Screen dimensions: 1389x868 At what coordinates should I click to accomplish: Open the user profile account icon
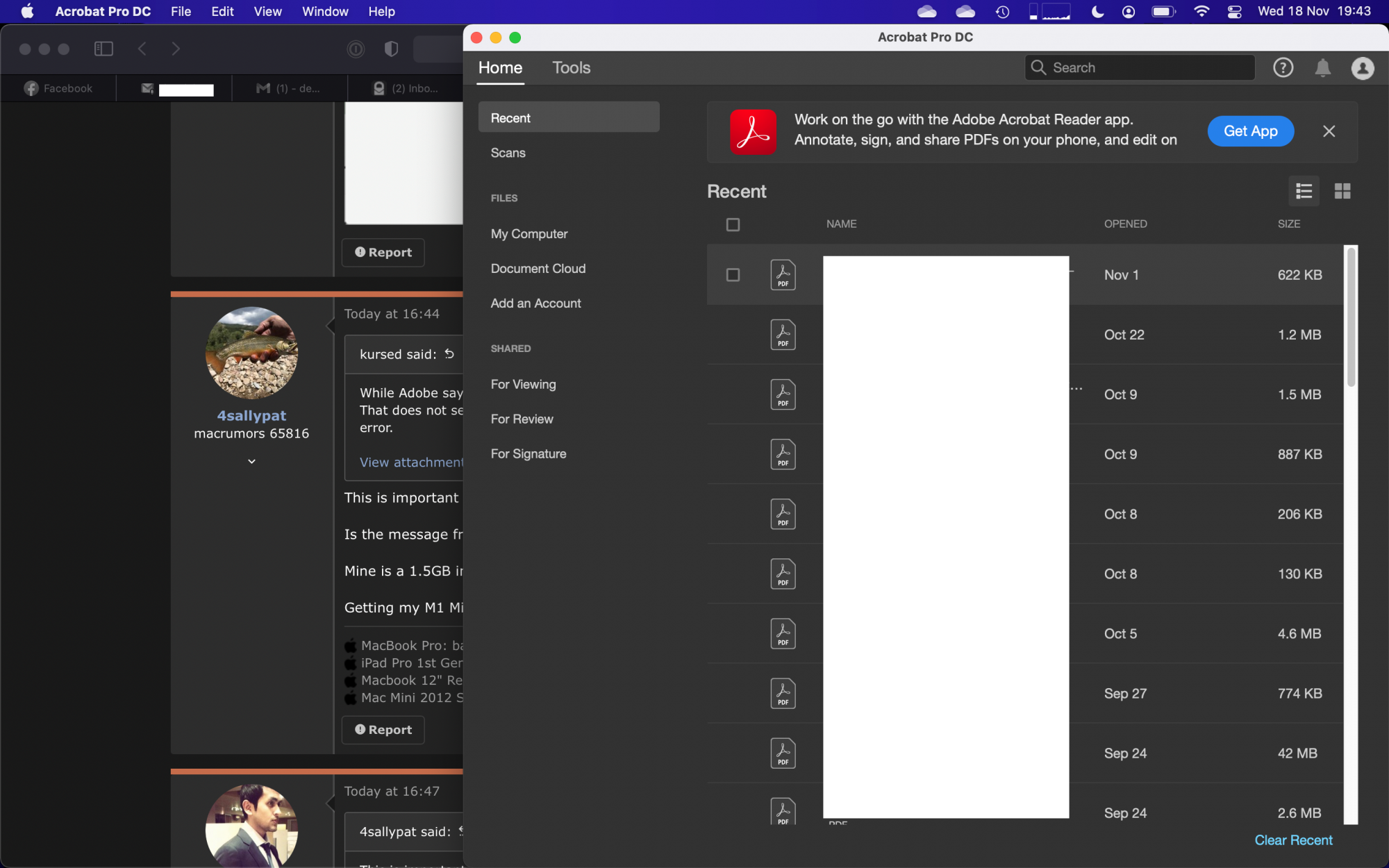click(x=1362, y=67)
